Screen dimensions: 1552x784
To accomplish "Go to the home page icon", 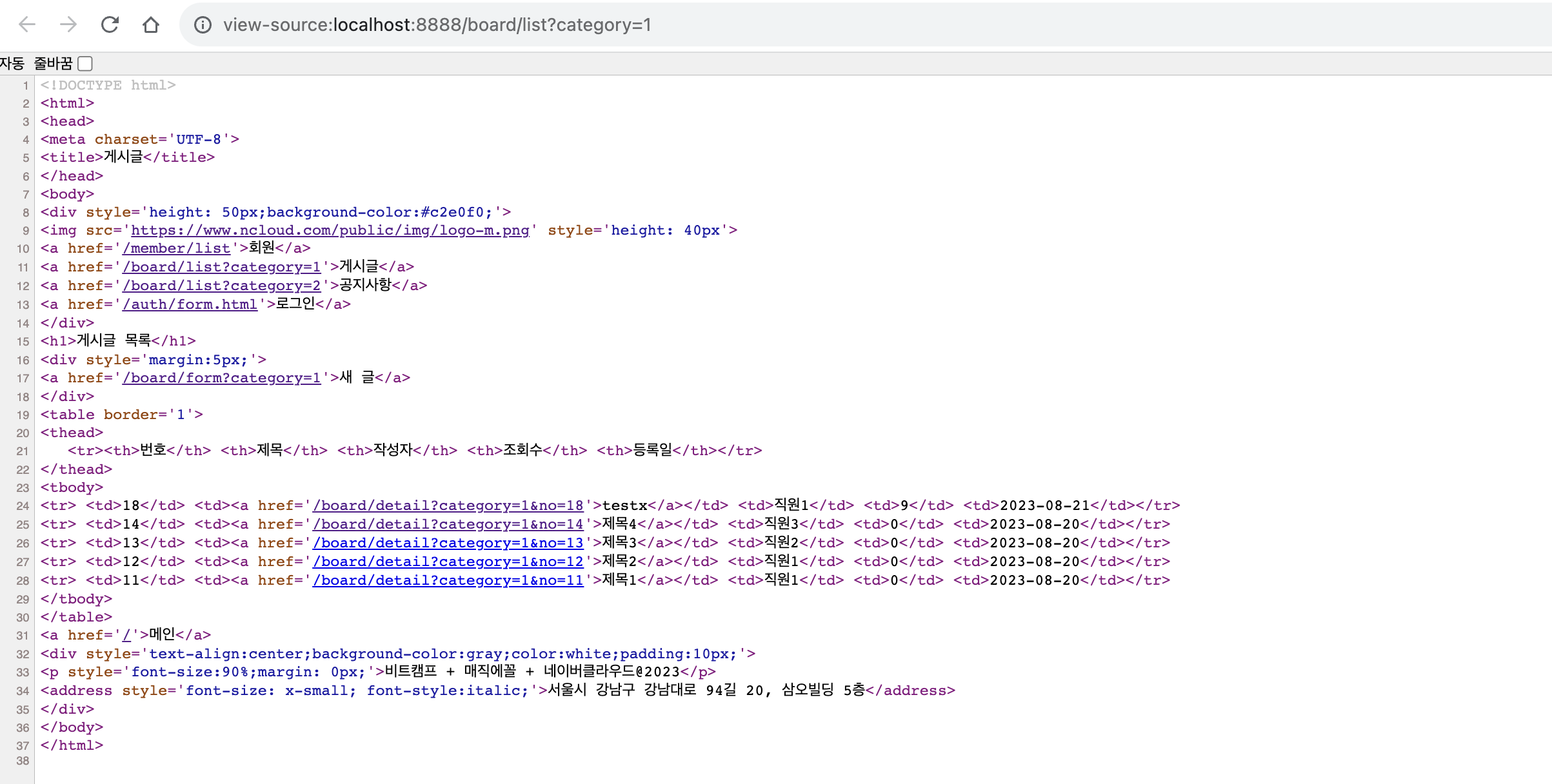I will point(151,24).
